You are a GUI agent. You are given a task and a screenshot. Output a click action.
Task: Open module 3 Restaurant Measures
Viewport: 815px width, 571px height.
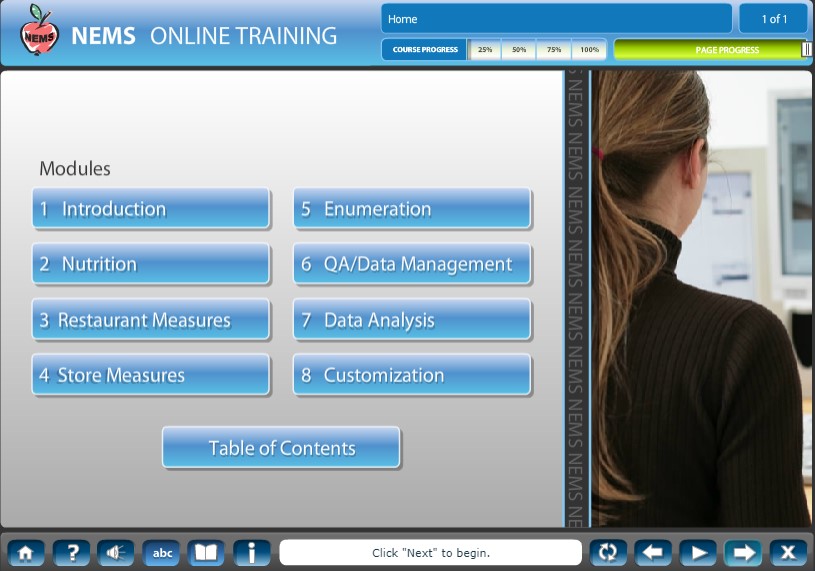[151, 320]
